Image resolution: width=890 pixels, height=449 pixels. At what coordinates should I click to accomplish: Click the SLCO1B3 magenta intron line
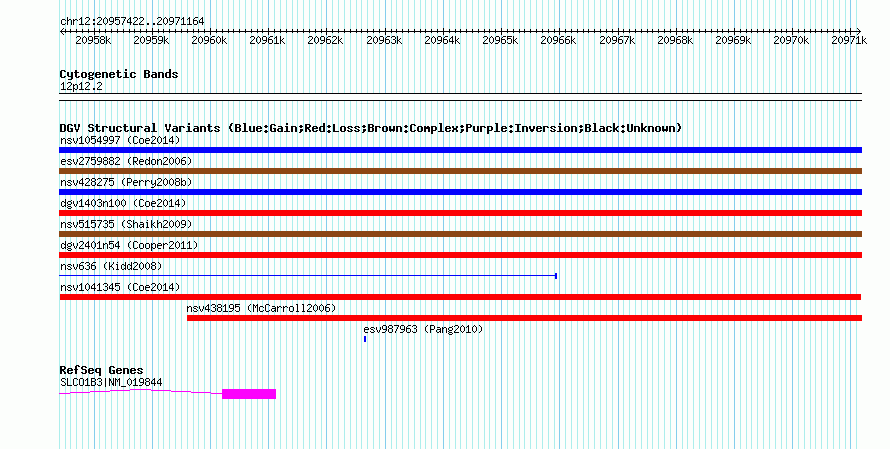[141, 391]
